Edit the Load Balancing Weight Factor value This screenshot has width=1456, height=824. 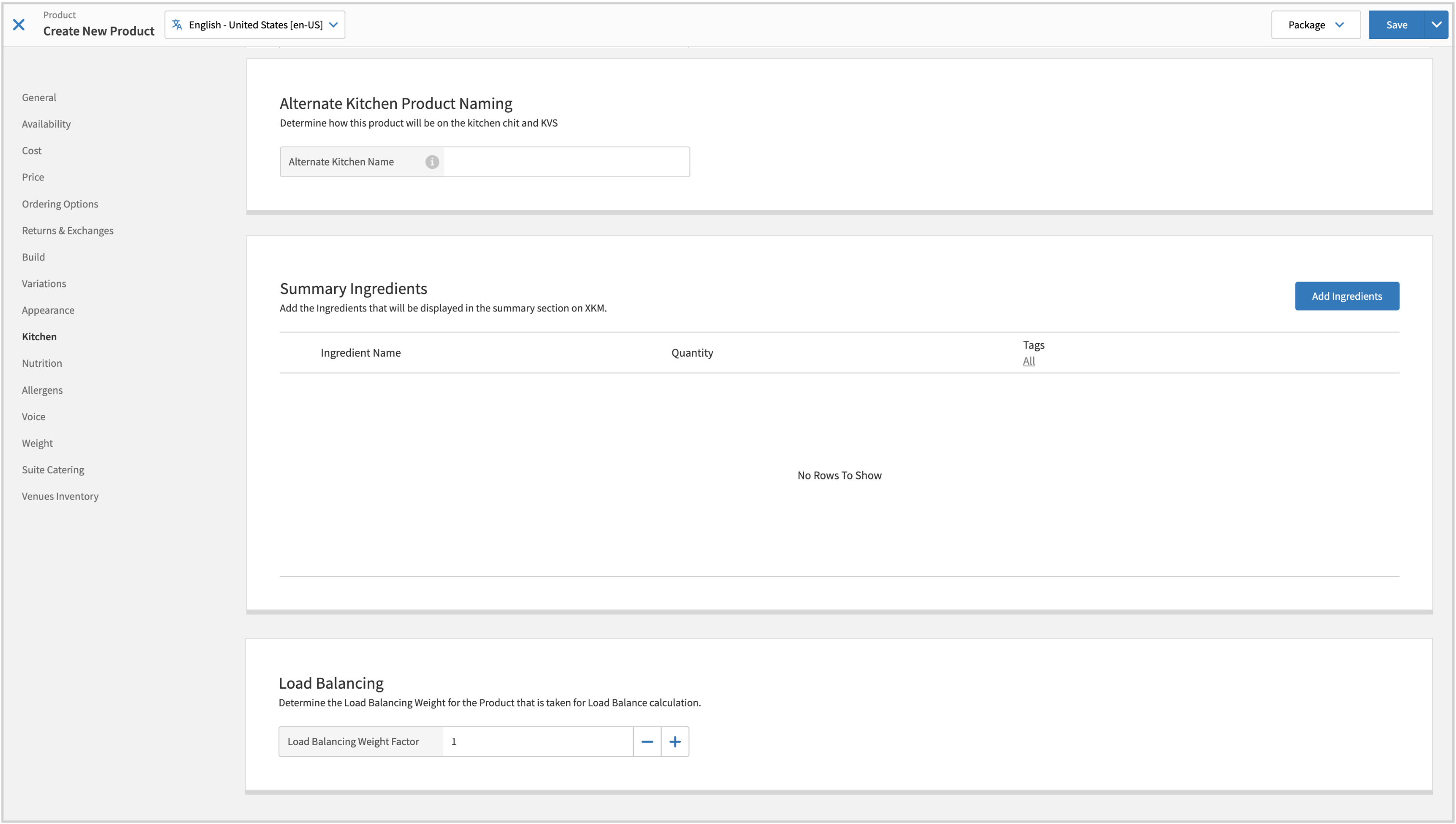tap(538, 741)
